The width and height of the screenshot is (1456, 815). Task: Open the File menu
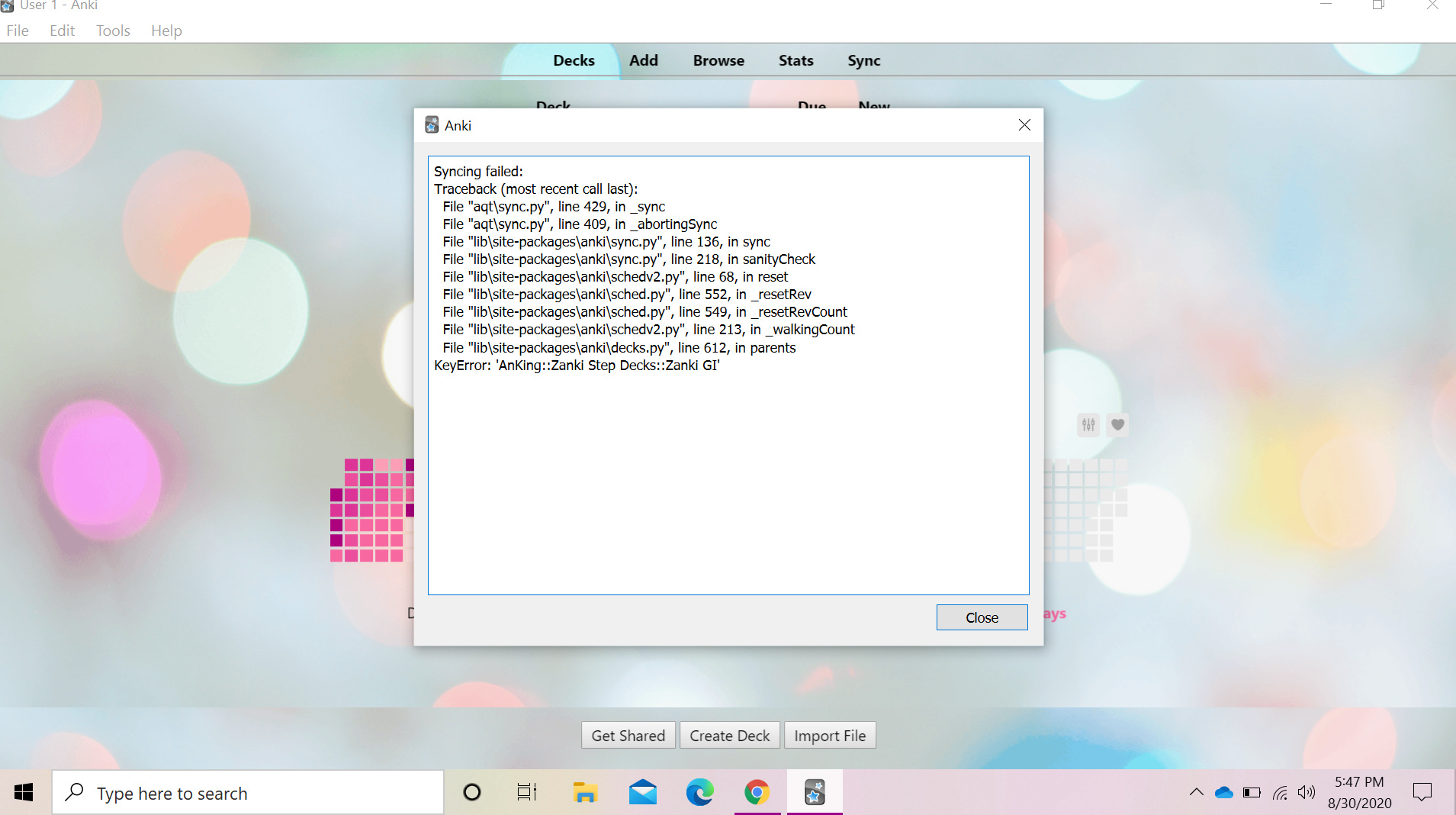pos(18,31)
